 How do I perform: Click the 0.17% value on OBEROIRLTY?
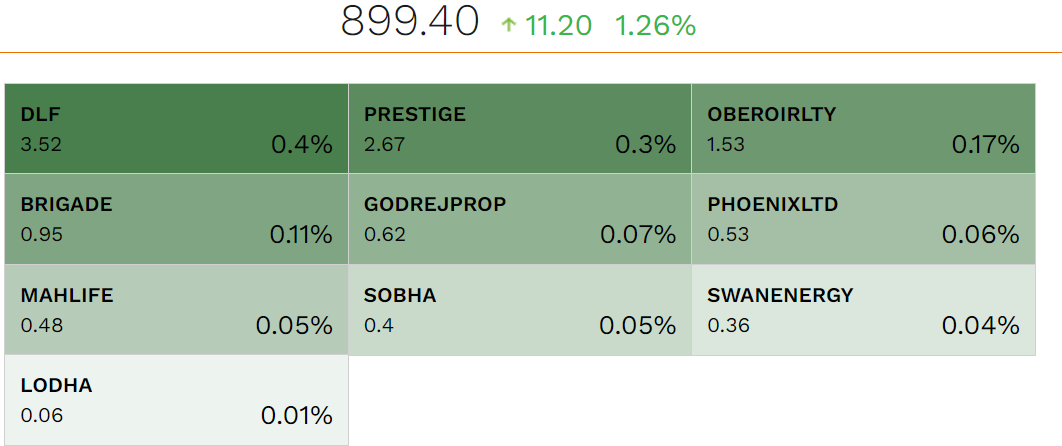click(x=985, y=145)
